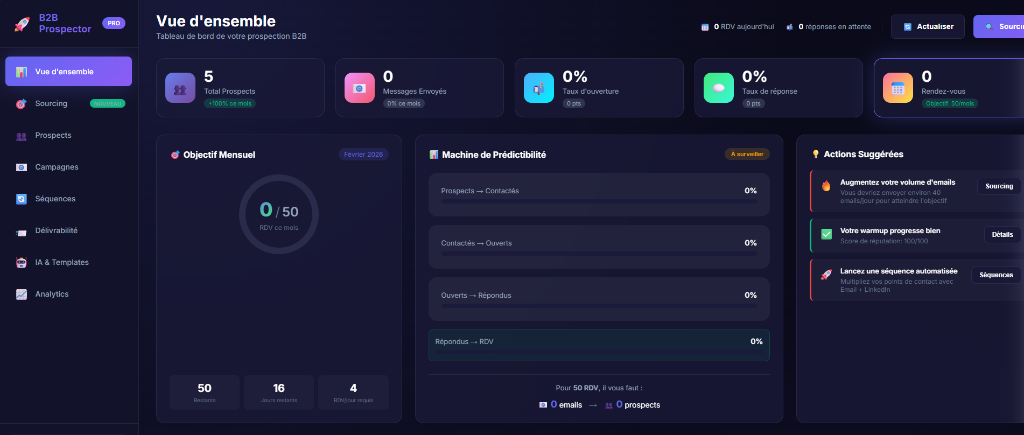Viewport: 1024px width, 435px height.
Task: Click the RDV aujourd'hui calendar icon
Action: point(705,27)
